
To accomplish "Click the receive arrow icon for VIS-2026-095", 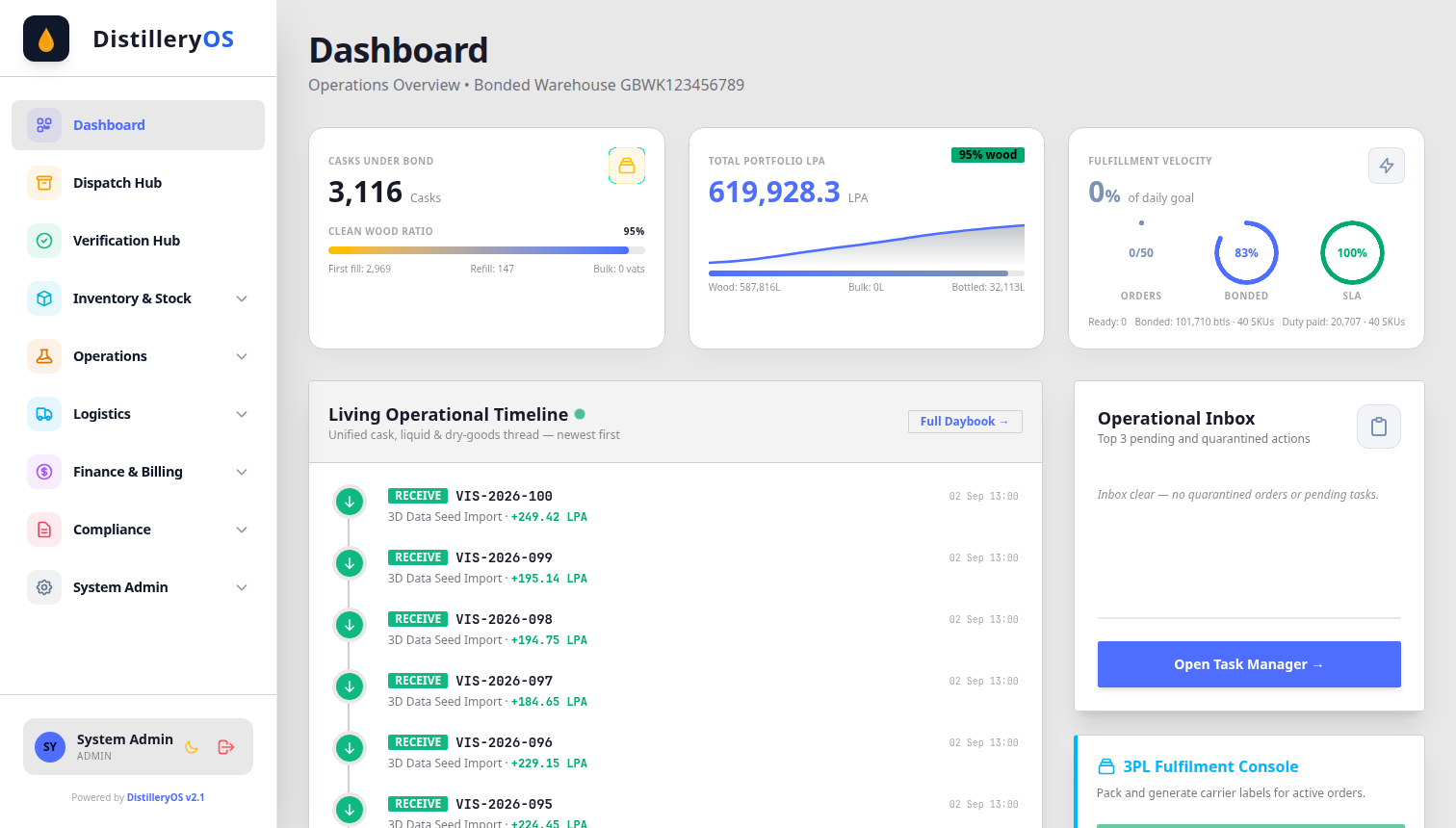I will pos(350,809).
